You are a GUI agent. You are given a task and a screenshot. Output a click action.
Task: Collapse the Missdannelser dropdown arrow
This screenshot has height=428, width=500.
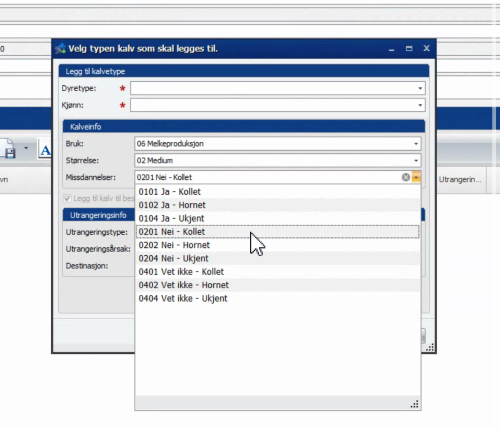(x=416, y=177)
